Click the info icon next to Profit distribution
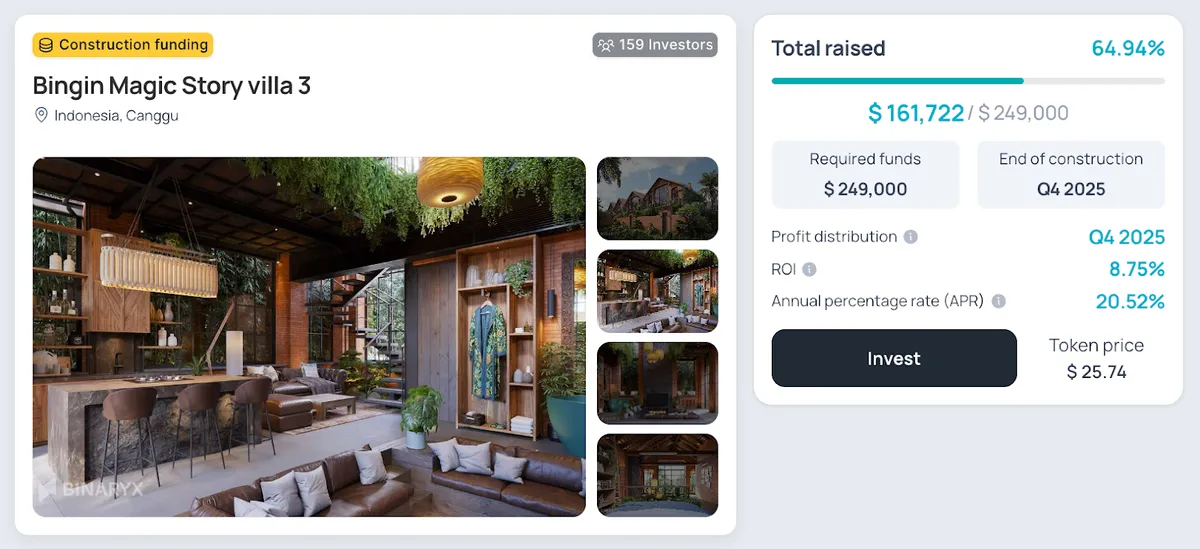 pos(910,237)
